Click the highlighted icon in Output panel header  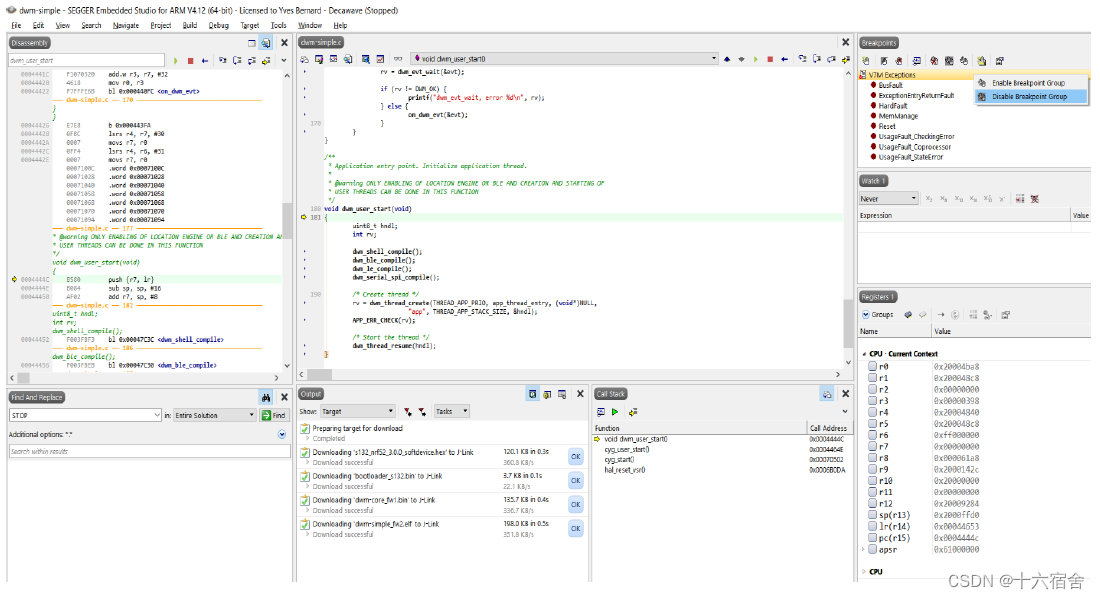532,395
